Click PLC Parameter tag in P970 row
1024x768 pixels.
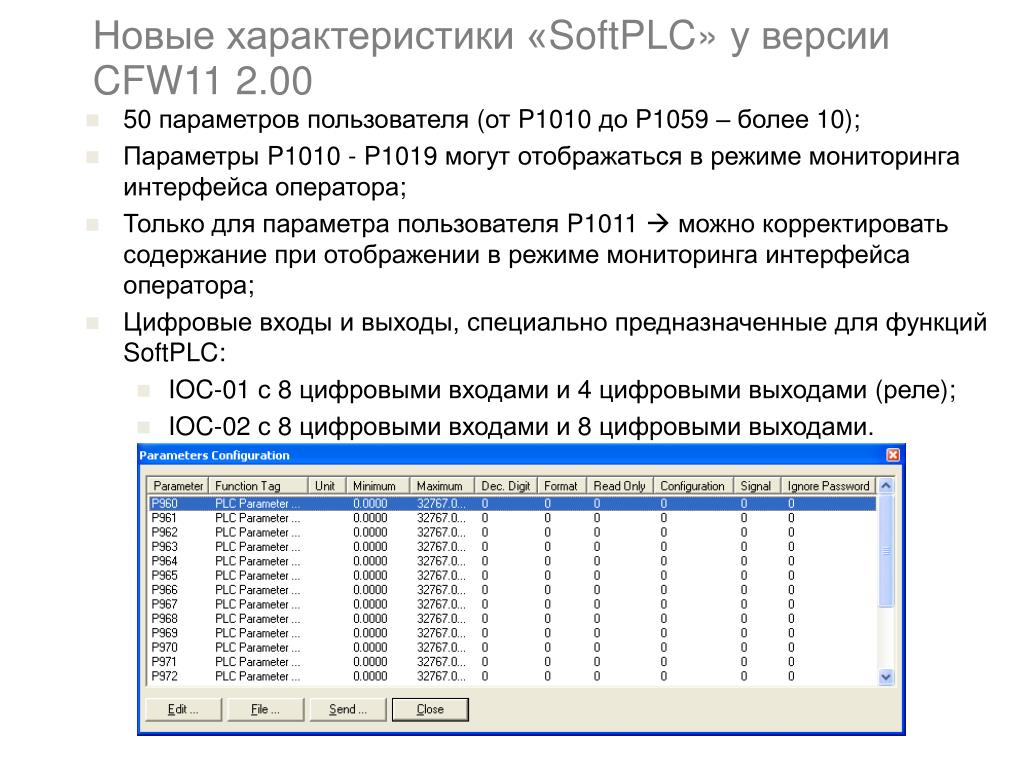click(x=257, y=647)
